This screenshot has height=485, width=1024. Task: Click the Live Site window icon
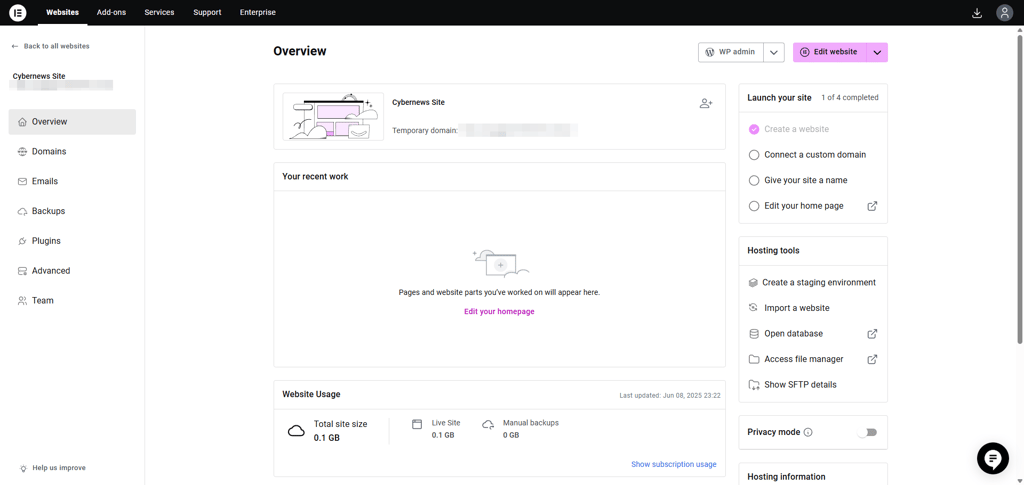417,424
